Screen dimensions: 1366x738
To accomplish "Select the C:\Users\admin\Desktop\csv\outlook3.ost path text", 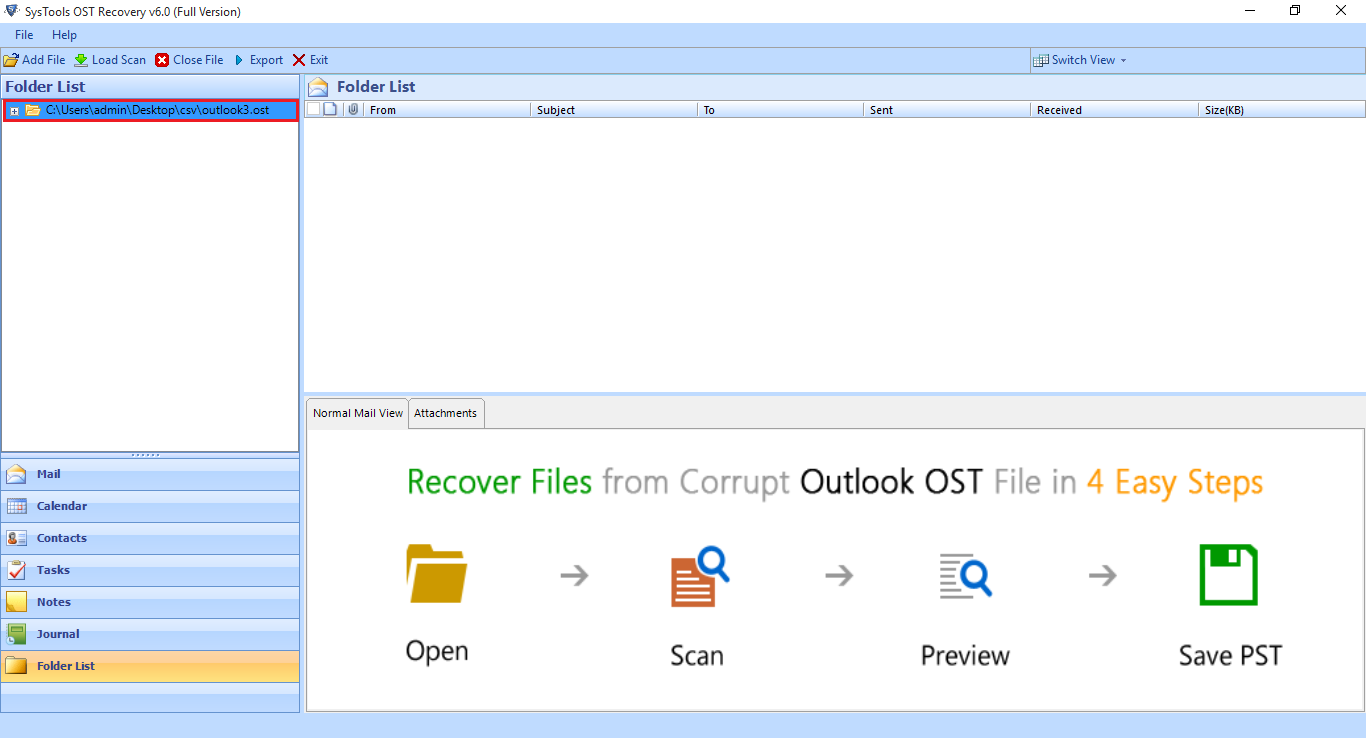I will 157,110.
